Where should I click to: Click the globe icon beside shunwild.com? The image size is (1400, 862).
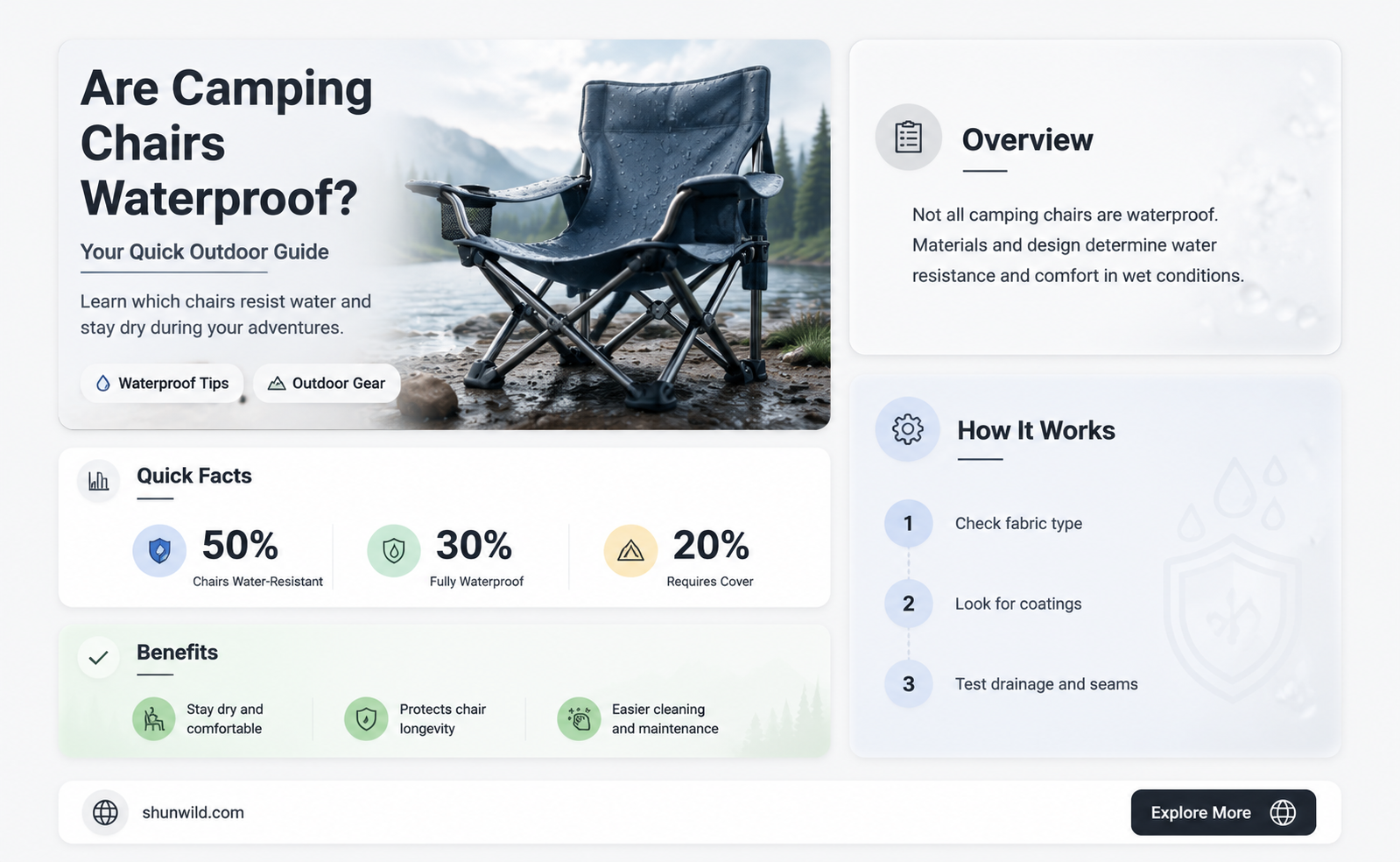pos(105,812)
